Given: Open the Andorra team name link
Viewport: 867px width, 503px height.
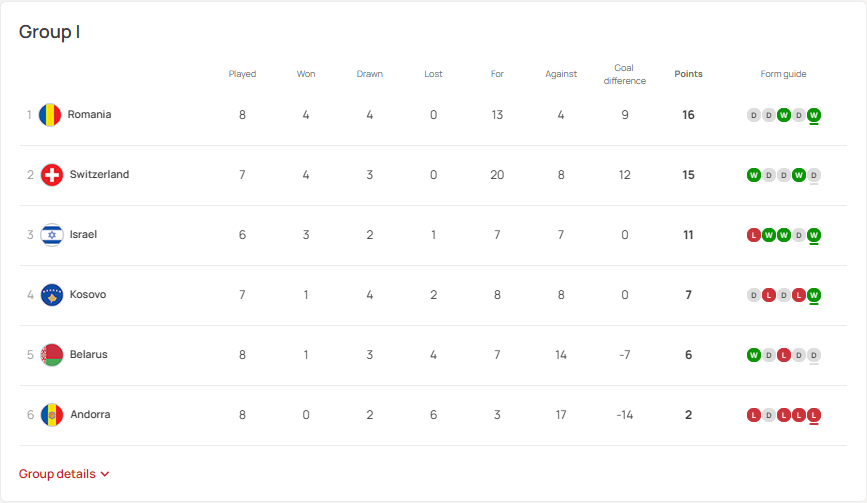Looking at the screenshot, I should point(90,415).
